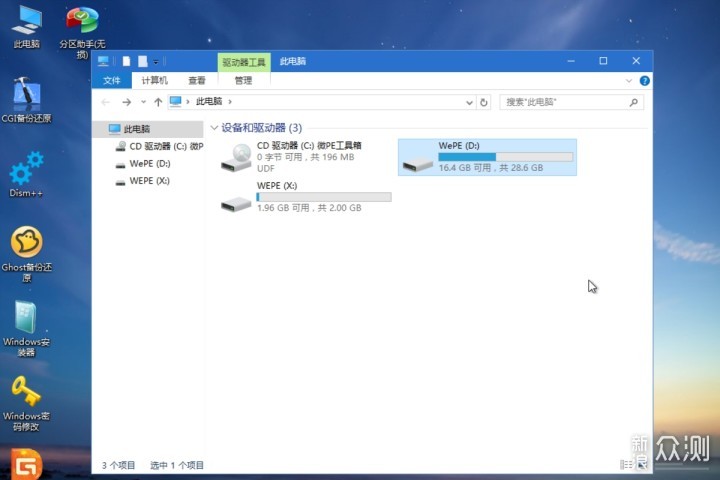720x480 pixels.
Task: Refresh the 此电脑 view
Action: click(x=484, y=102)
